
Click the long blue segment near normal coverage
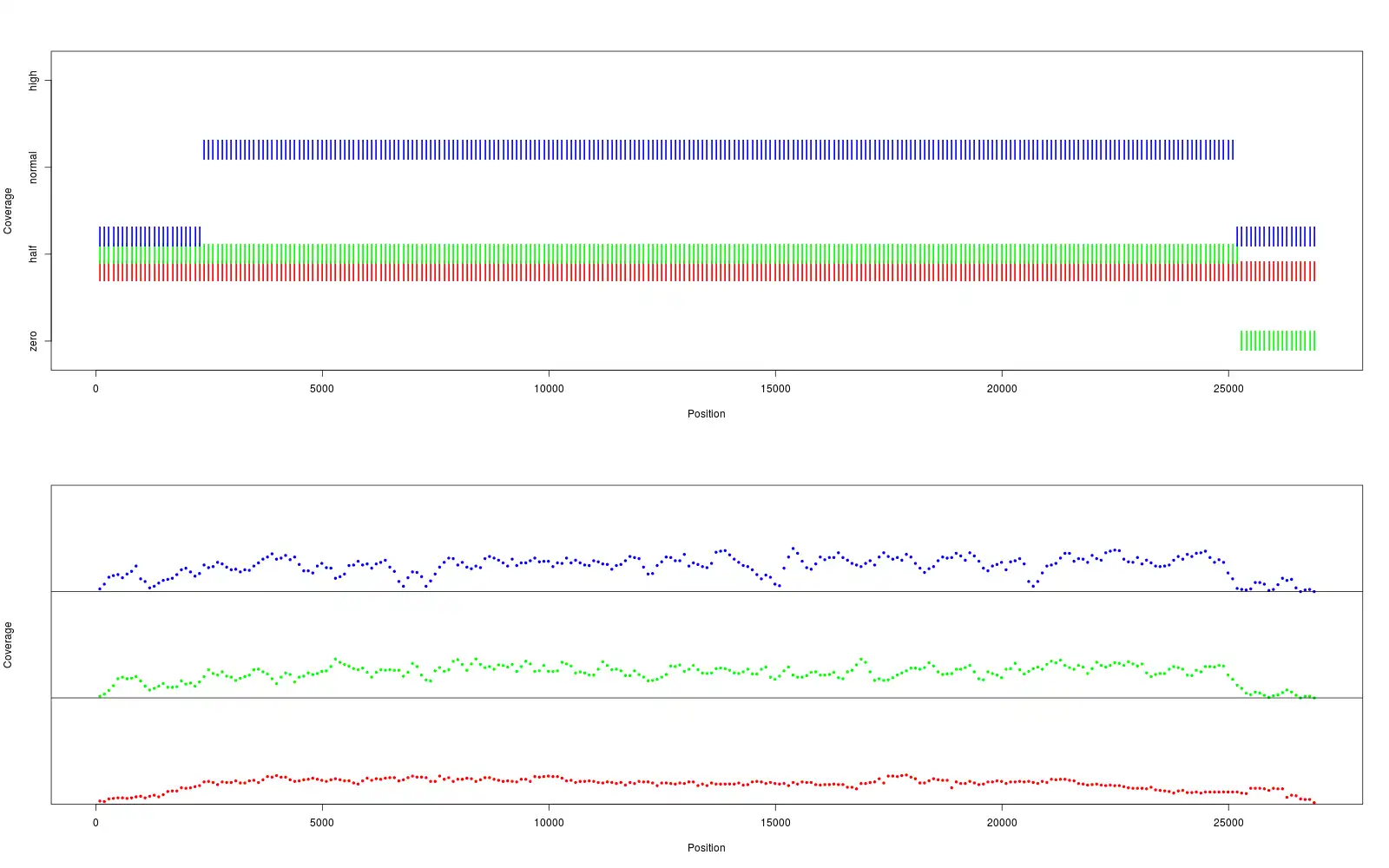point(718,149)
